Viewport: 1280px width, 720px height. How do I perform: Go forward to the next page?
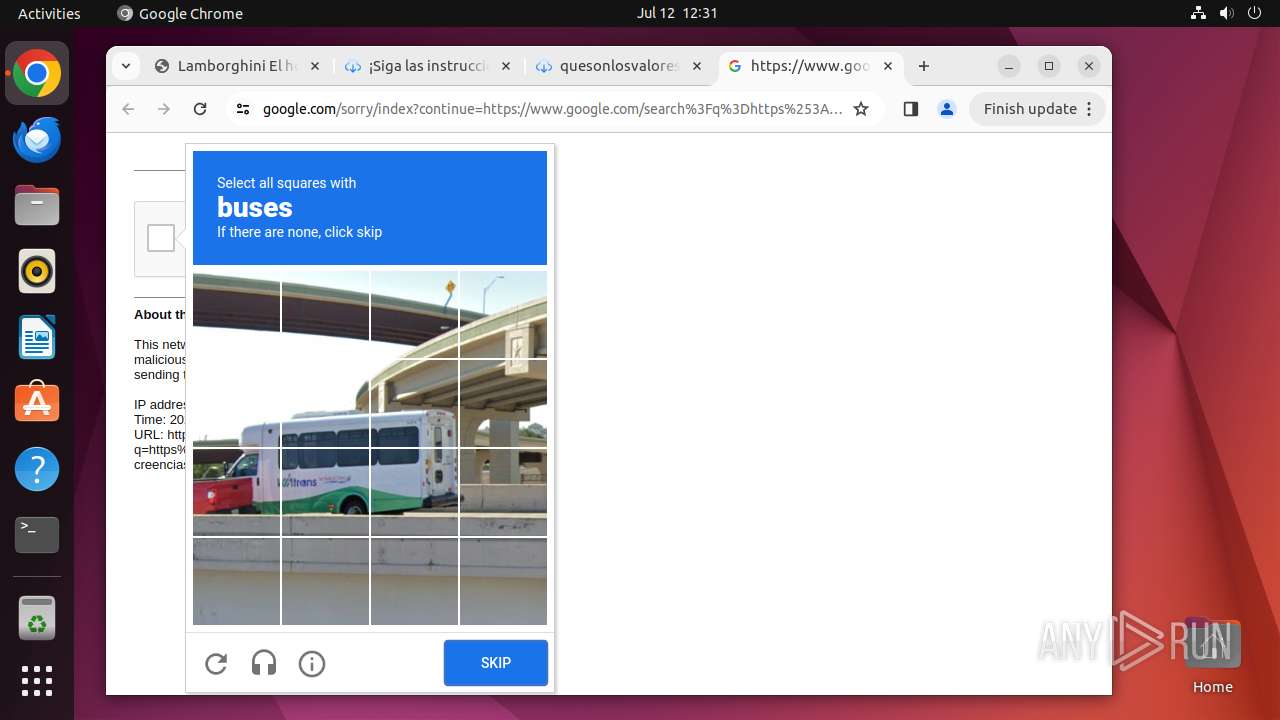point(164,109)
